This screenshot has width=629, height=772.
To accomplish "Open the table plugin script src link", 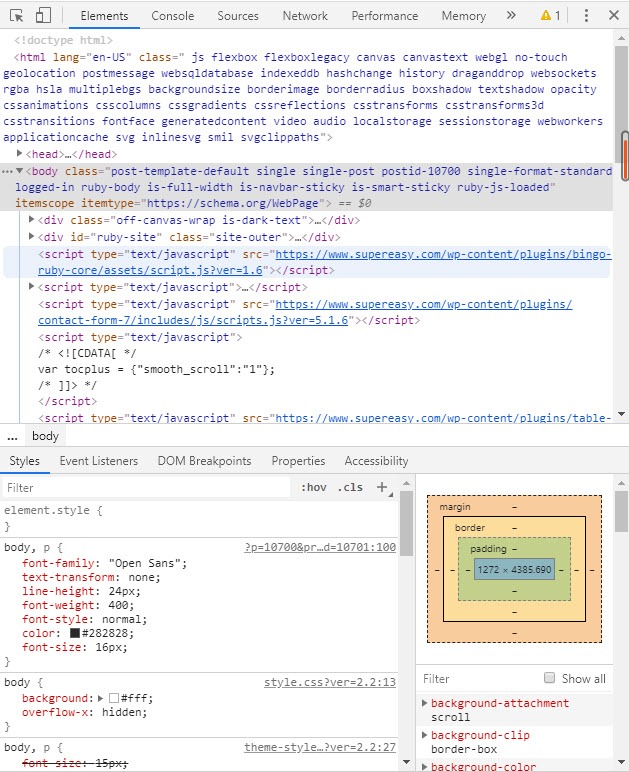I will (x=443, y=418).
